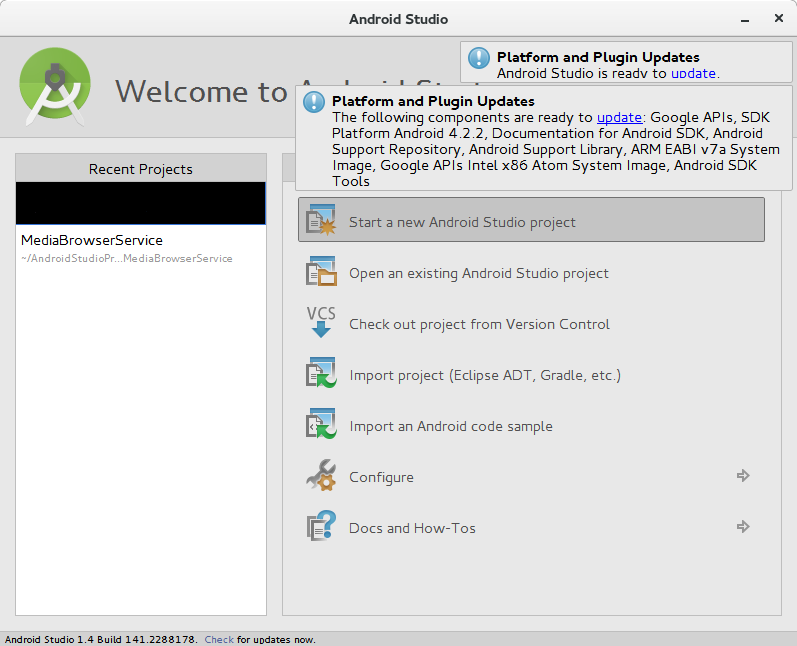This screenshot has width=797, height=646.
Task: Click the Configure wrench icon
Action: click(321, 476)
